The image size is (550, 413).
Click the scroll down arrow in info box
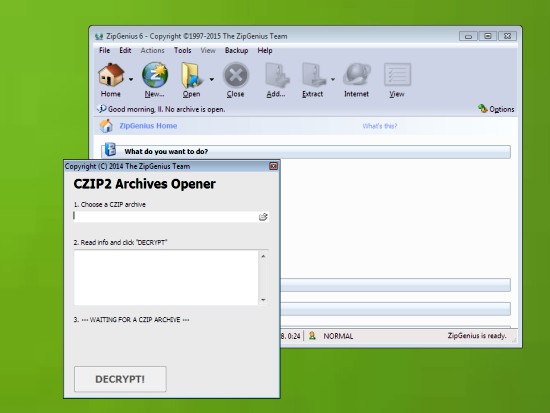click(x=263, y=300)
